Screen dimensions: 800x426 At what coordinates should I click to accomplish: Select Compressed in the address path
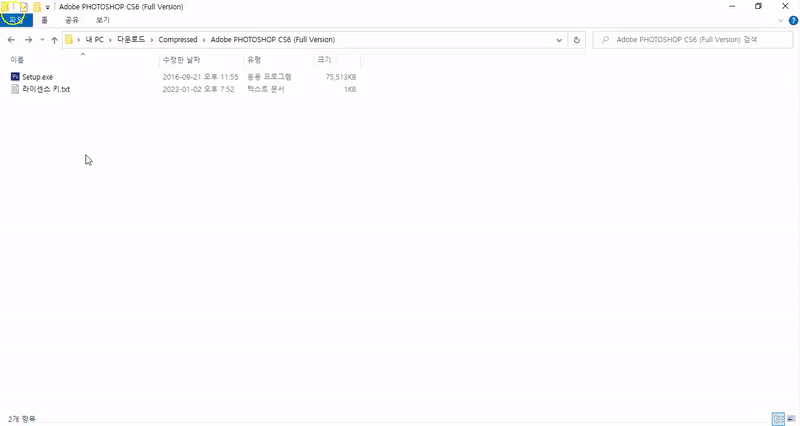(178, 40)
